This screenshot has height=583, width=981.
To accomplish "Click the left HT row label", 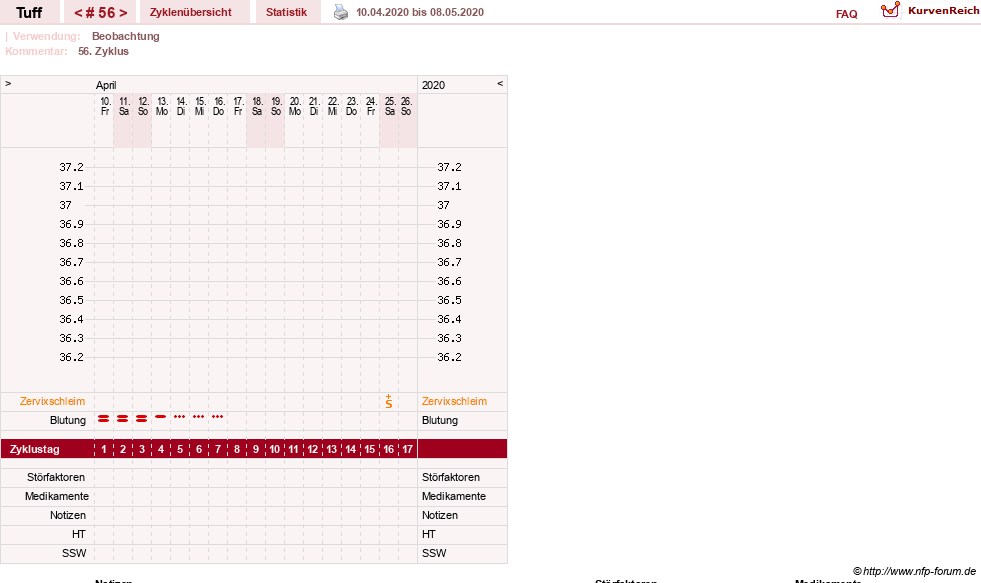I will (78, 534).
